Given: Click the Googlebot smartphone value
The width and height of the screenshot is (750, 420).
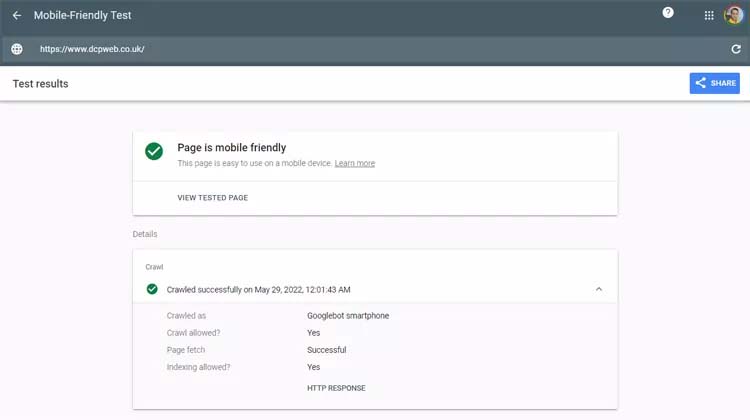Looking at the screenshot, I should [348, 316].
